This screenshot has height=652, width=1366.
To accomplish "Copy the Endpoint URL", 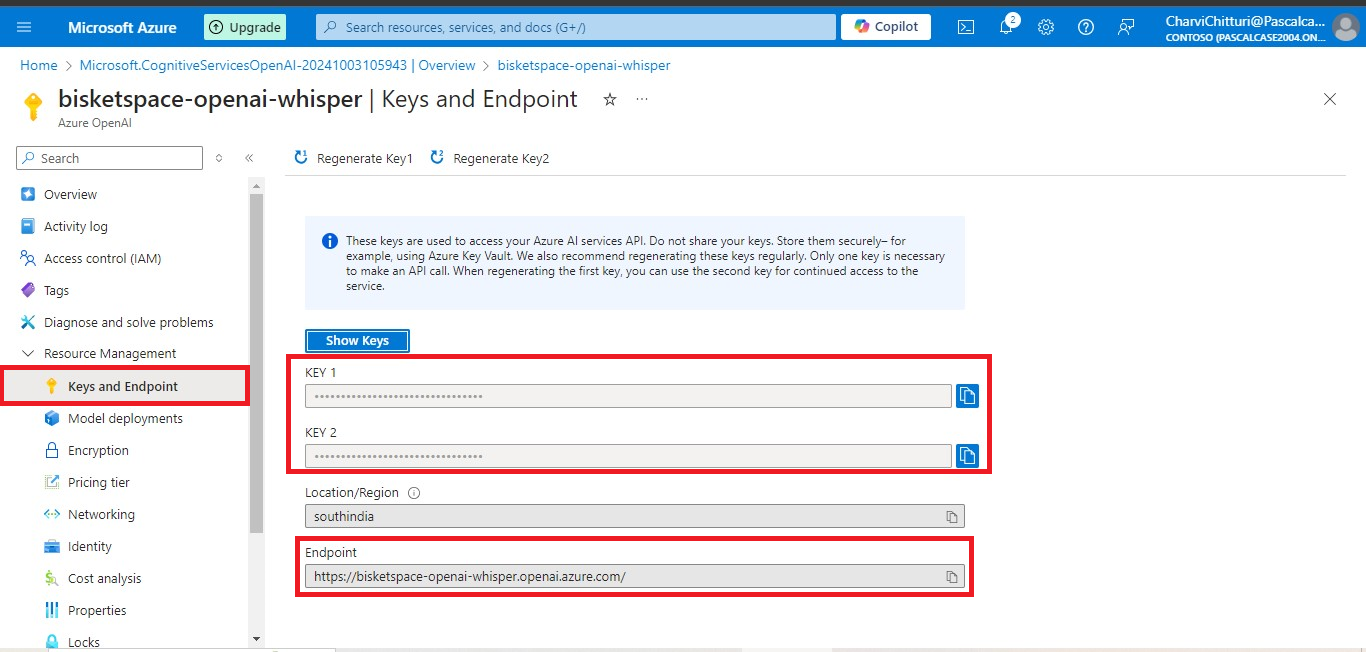I will [952, 577].
